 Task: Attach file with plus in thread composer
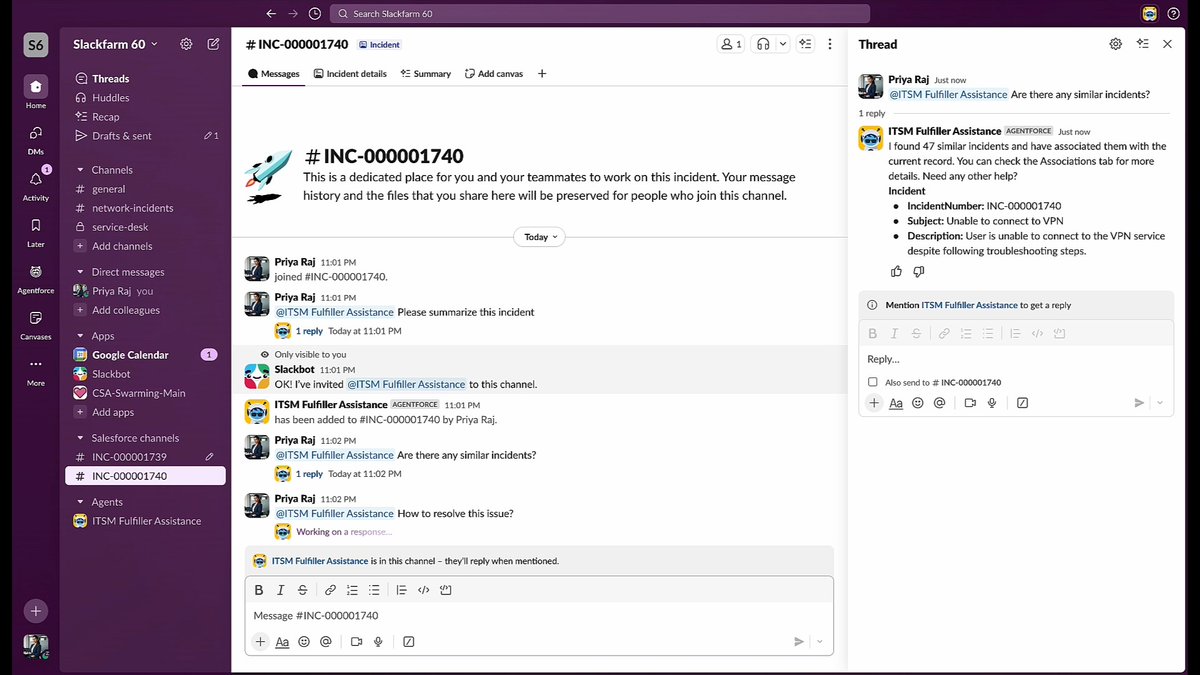[874, 403]
